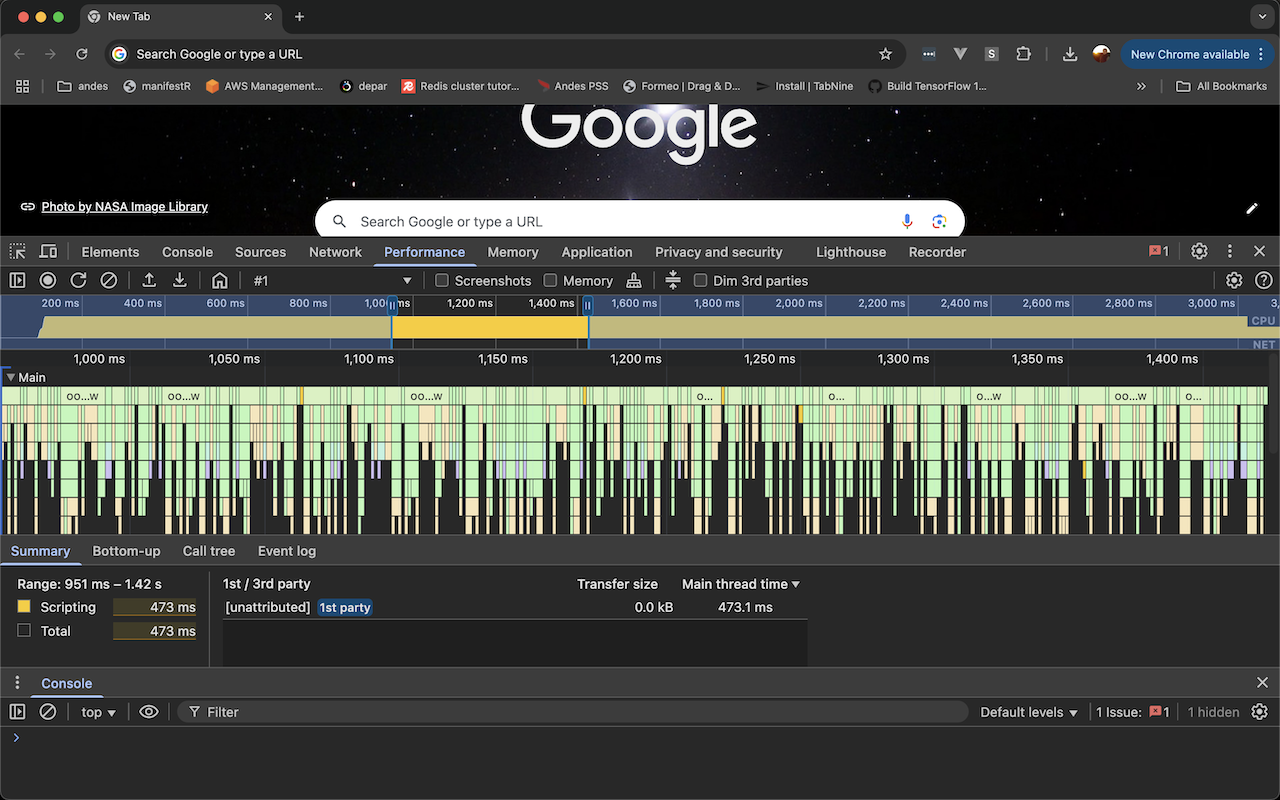Toggle the Performance sidebar panel icon
The width and height of the screenshot is (1280, 800).
click(17, 281)
